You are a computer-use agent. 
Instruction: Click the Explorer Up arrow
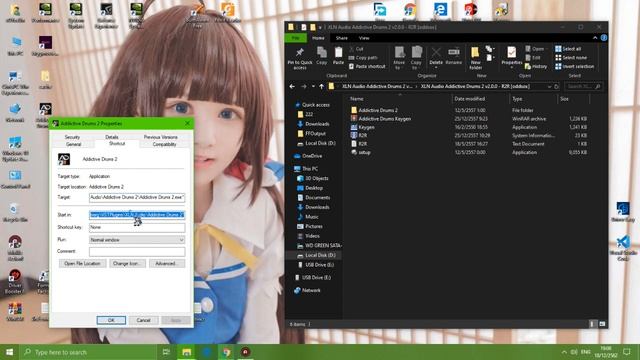click(321, 87)
